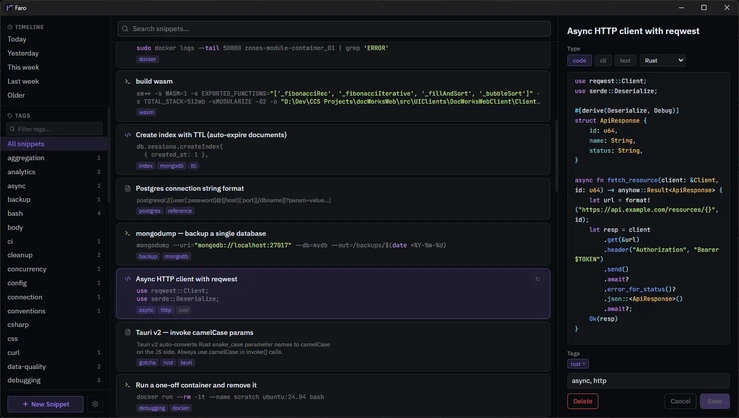This screenshot has height=418, width=739.
Task: Click the terminal icon of Run a one-off container
Action: click(127, 385)
